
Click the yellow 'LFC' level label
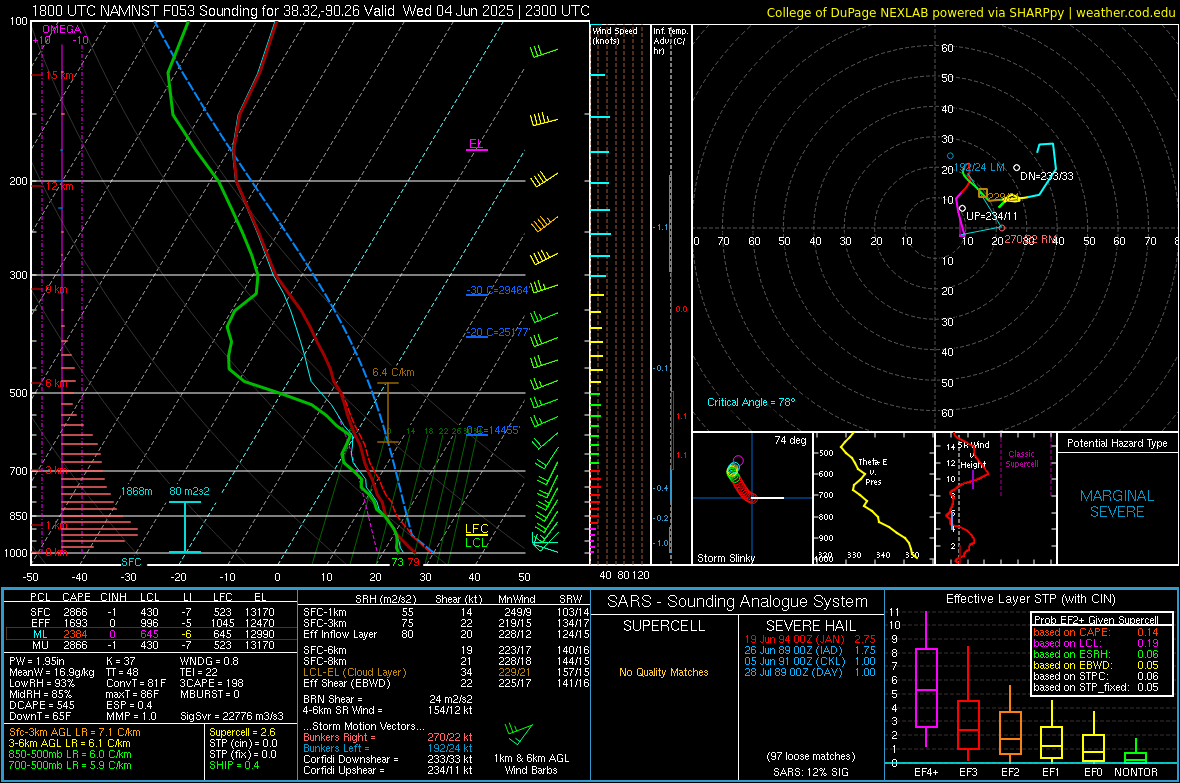[x=476, y=529]
